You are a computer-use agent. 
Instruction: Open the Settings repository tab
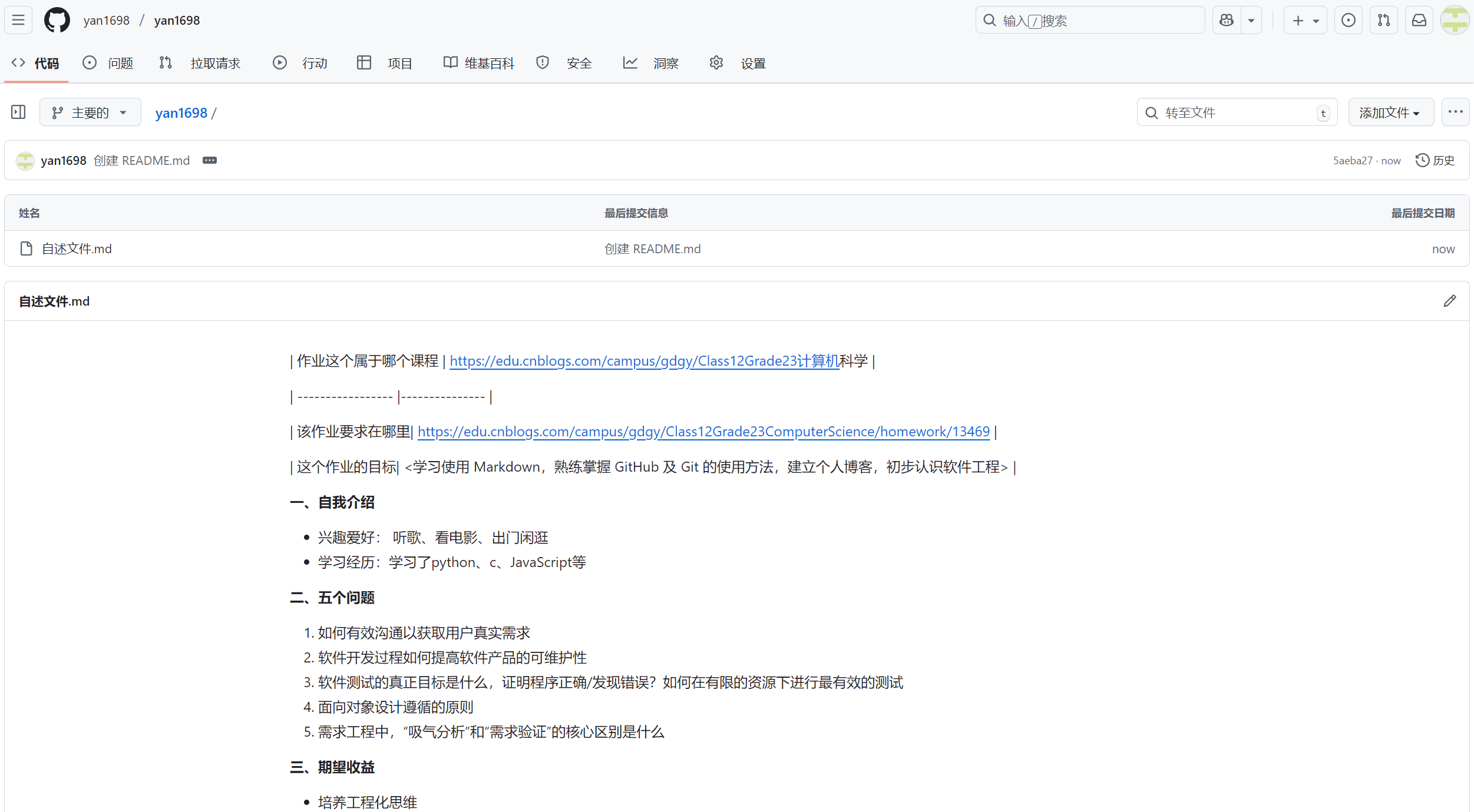coord(738,63)
